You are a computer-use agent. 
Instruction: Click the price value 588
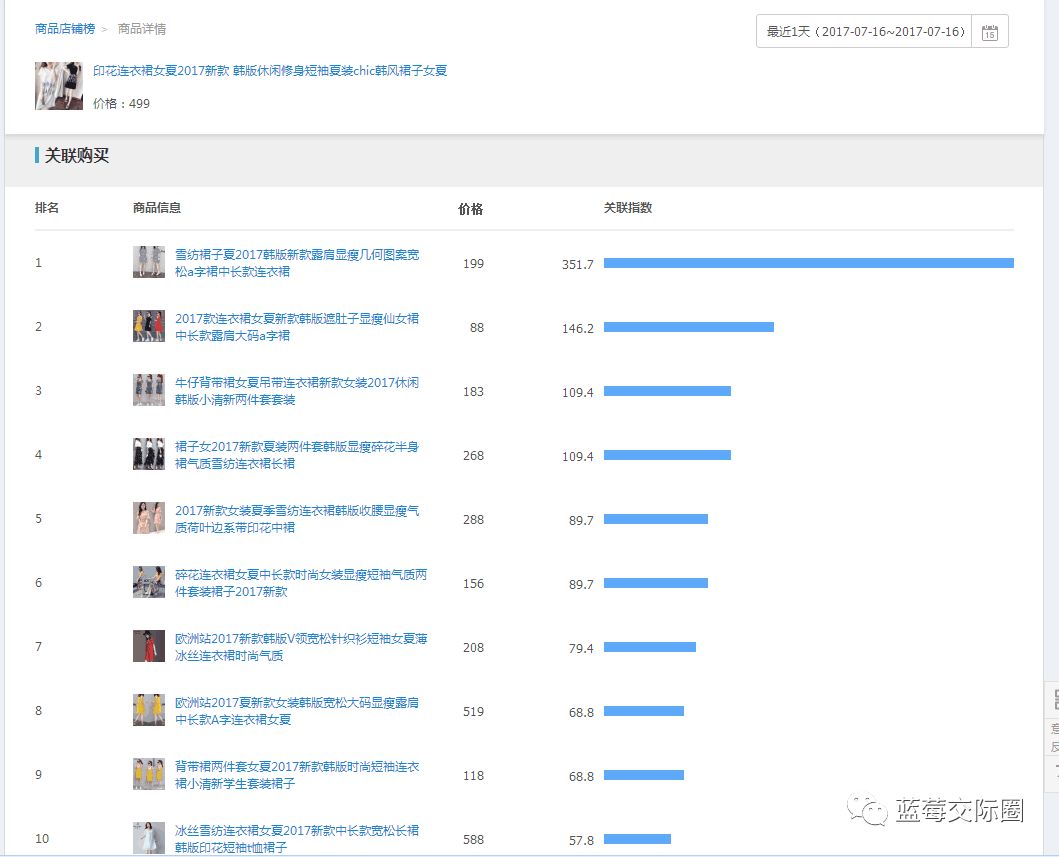tap(473, 840)
